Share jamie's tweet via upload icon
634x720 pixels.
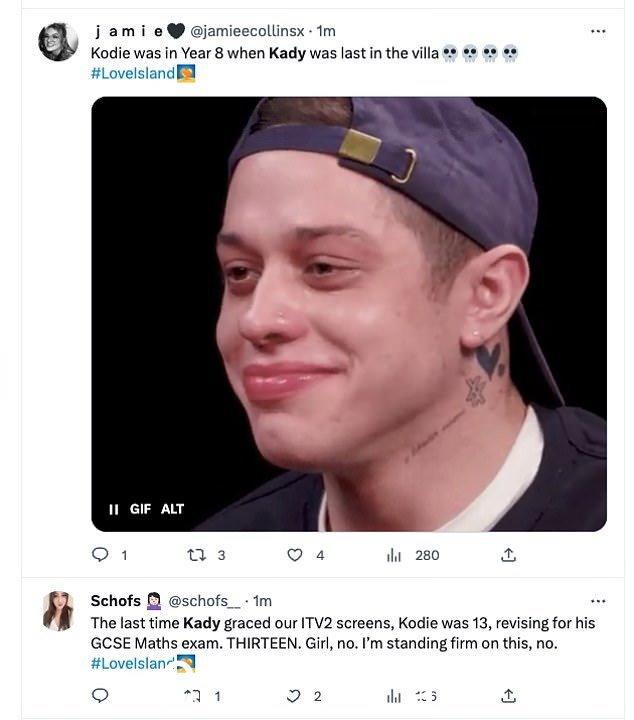[x=508, y=555]
